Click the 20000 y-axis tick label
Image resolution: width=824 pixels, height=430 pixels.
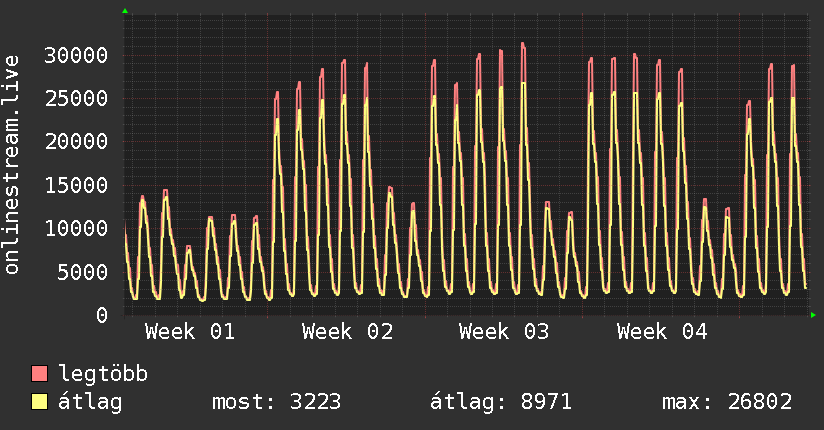pos(75,141)
